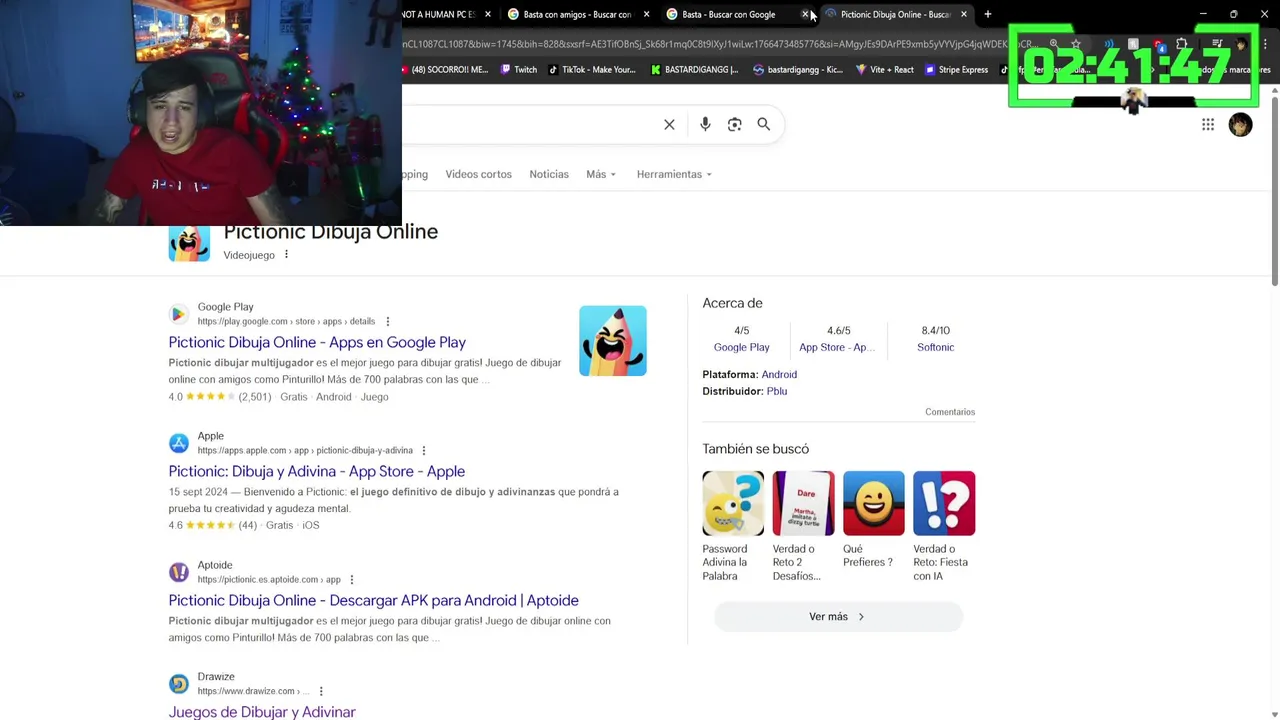Viewport: 1280px width, 720px height.
Task: Open the Google account profile avatar
Action: [1240, 124]
